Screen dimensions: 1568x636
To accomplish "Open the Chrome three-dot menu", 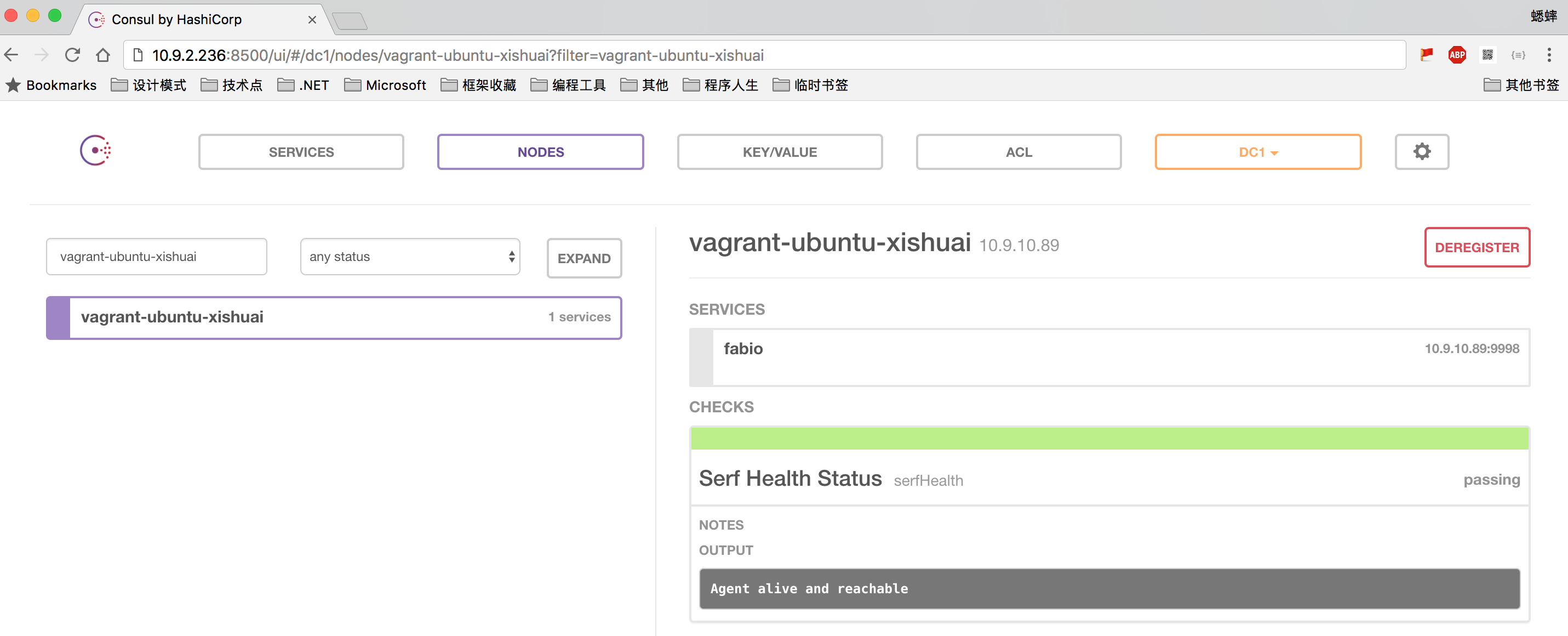I will point(1548,55).
